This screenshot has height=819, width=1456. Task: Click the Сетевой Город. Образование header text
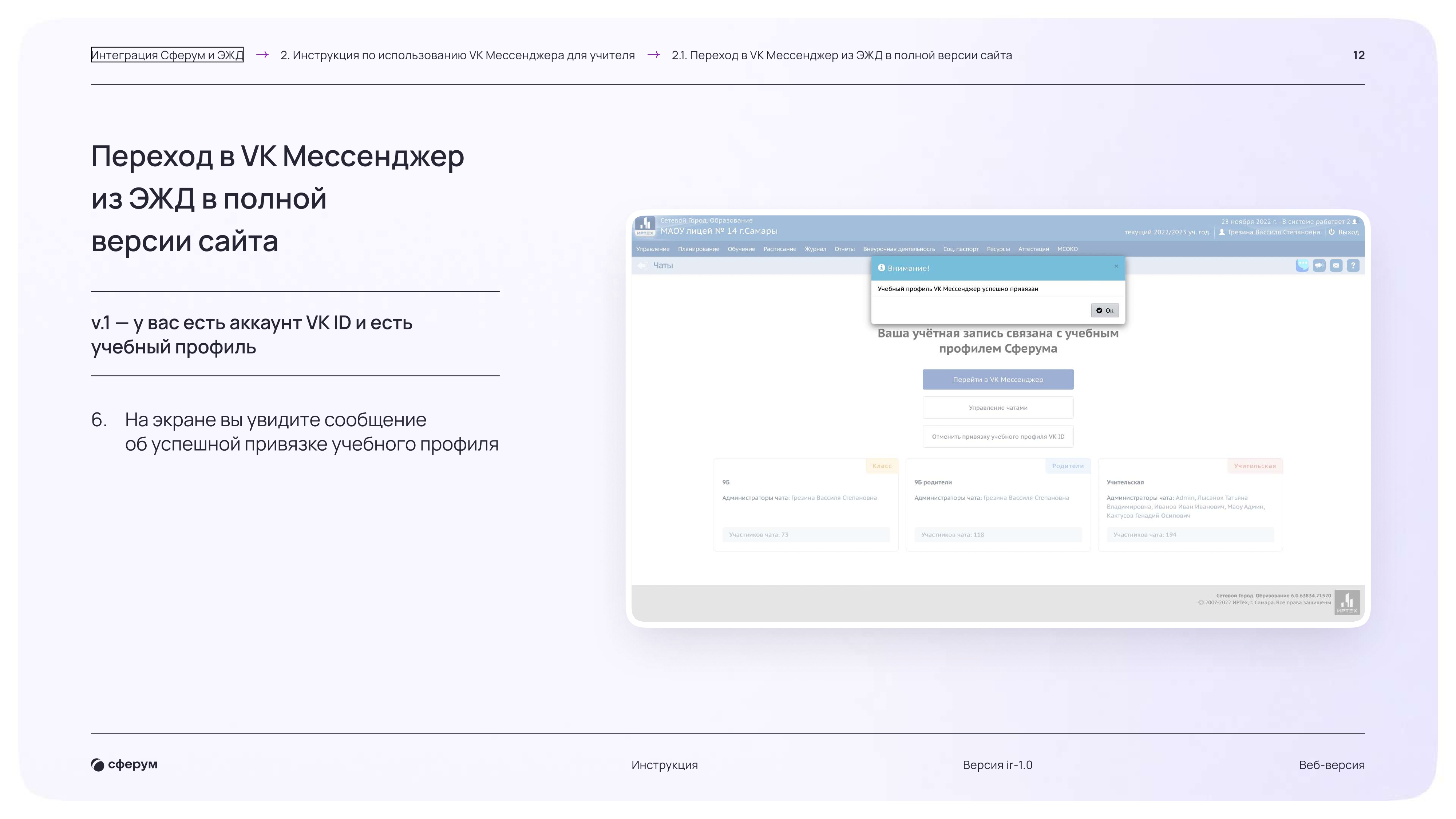pos(707,221)
